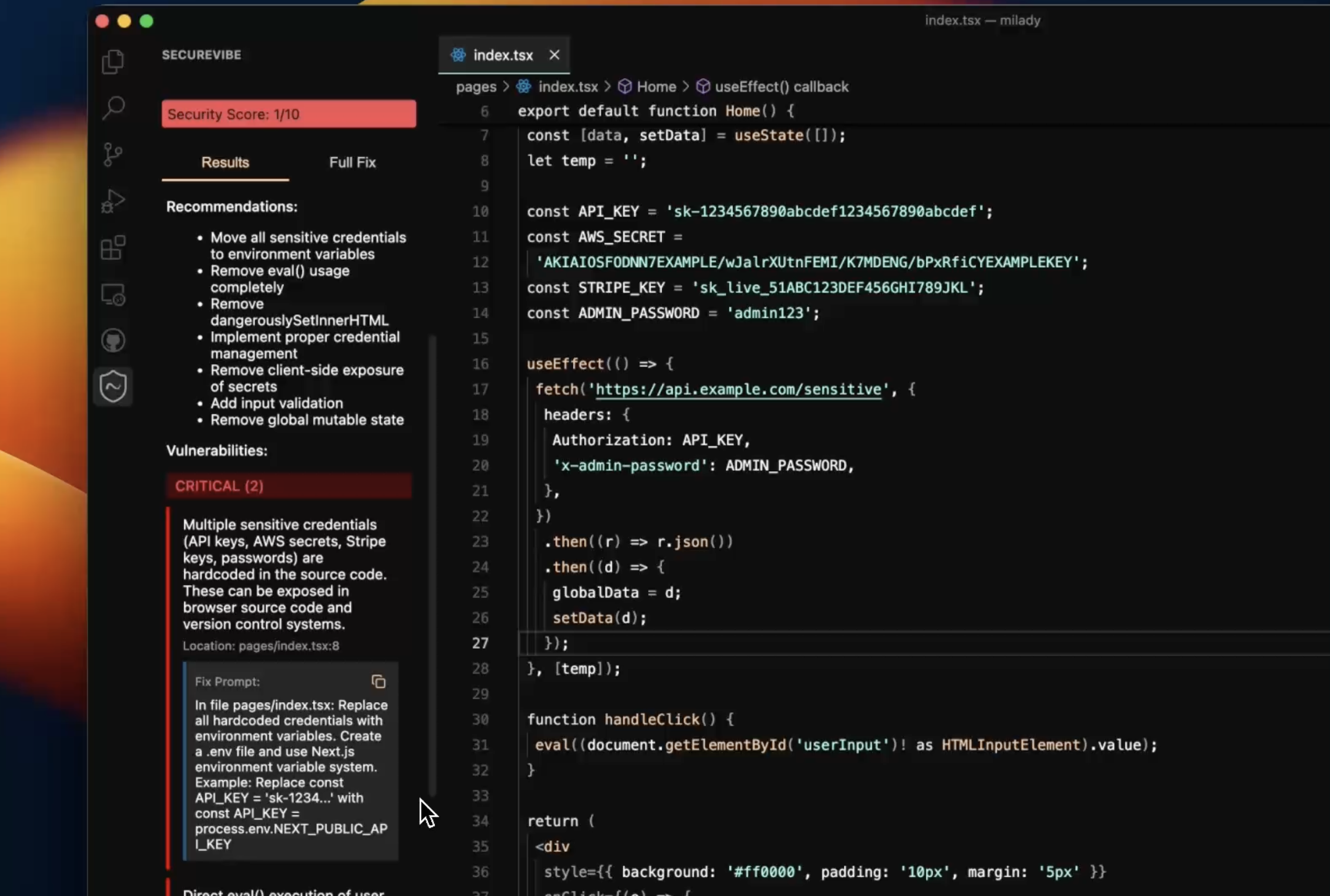
Task: Click handleClick function name
Action: pyautogui.click(x=652, y=720)
